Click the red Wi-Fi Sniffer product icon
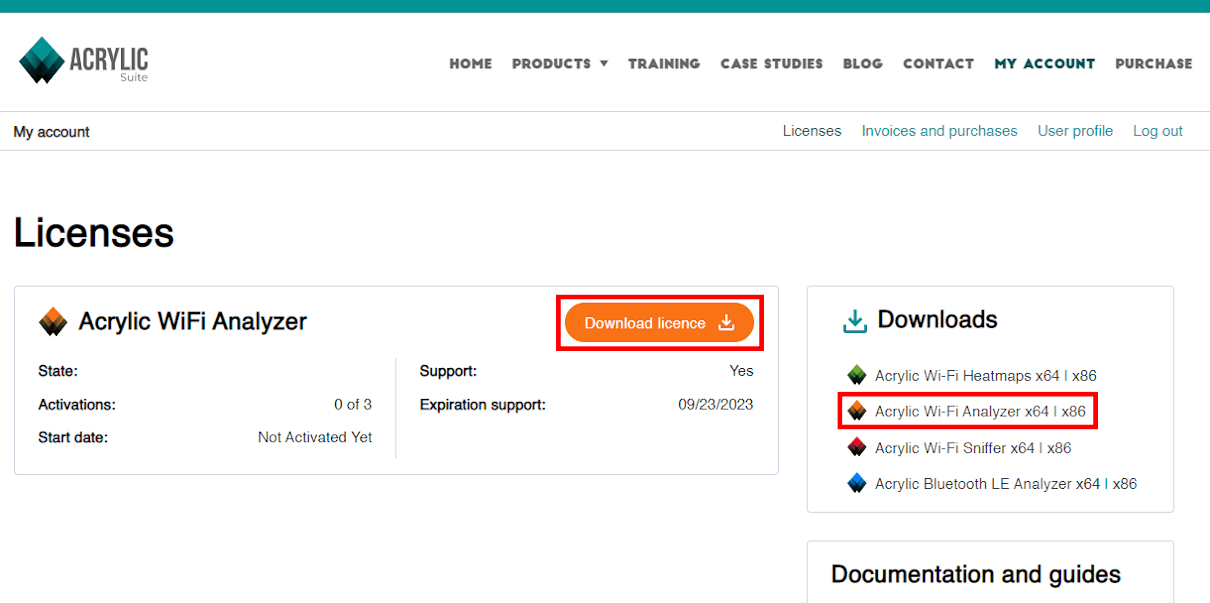1210x603 pixels. pos(856,448)
